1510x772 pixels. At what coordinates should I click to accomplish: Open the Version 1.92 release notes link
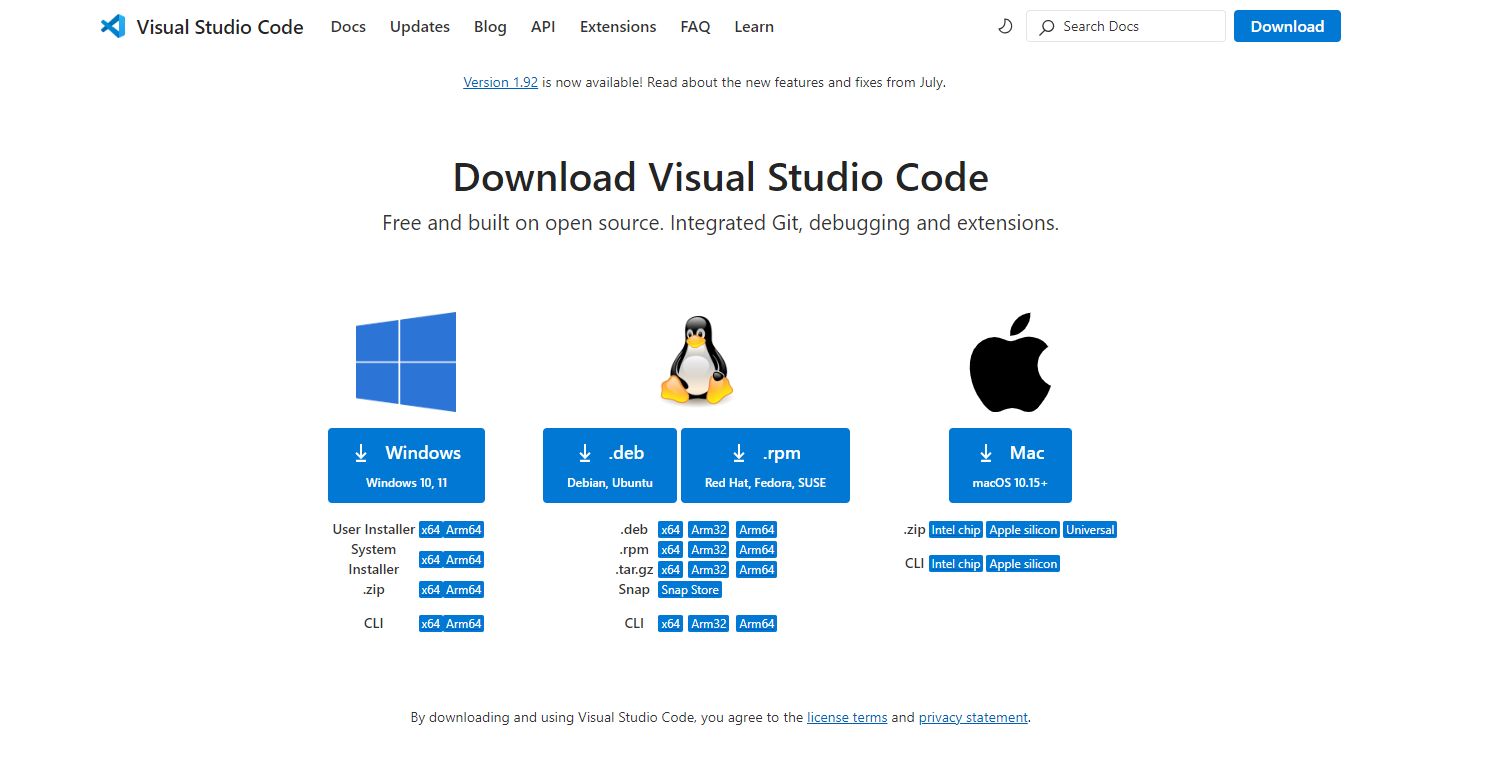[500, 82]
